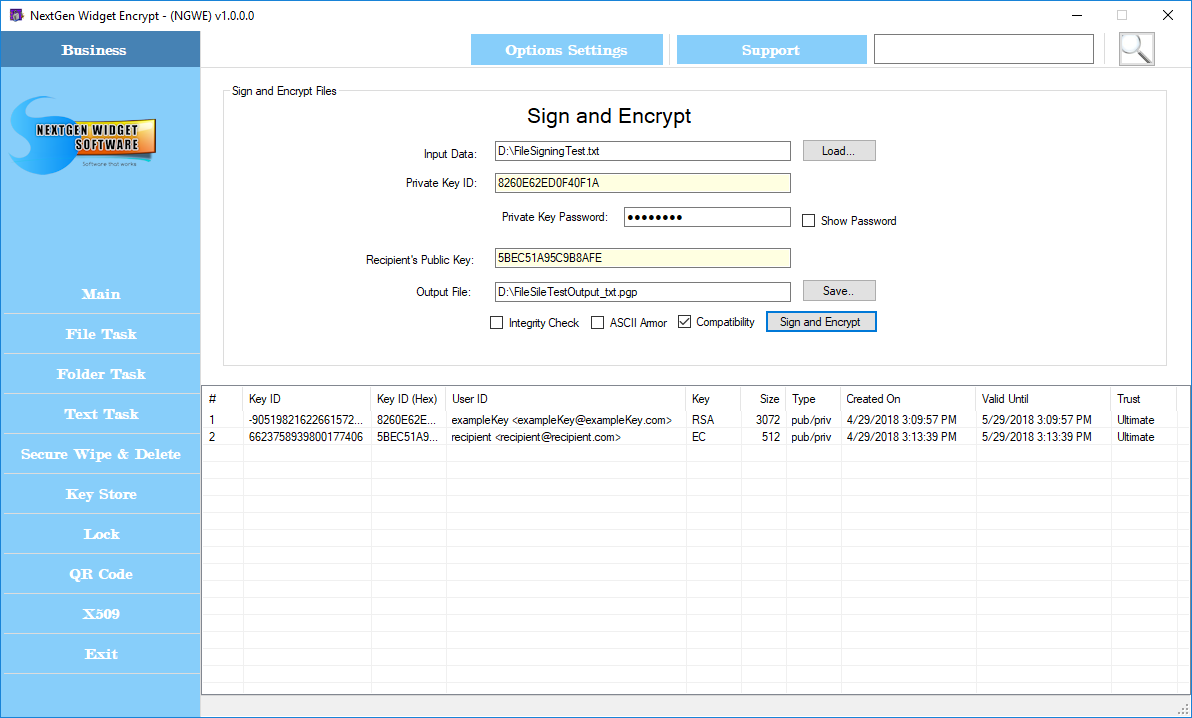The height and width of the screenshot is (718, 1192).
Task: Click the Type column header
Action: 813,399
